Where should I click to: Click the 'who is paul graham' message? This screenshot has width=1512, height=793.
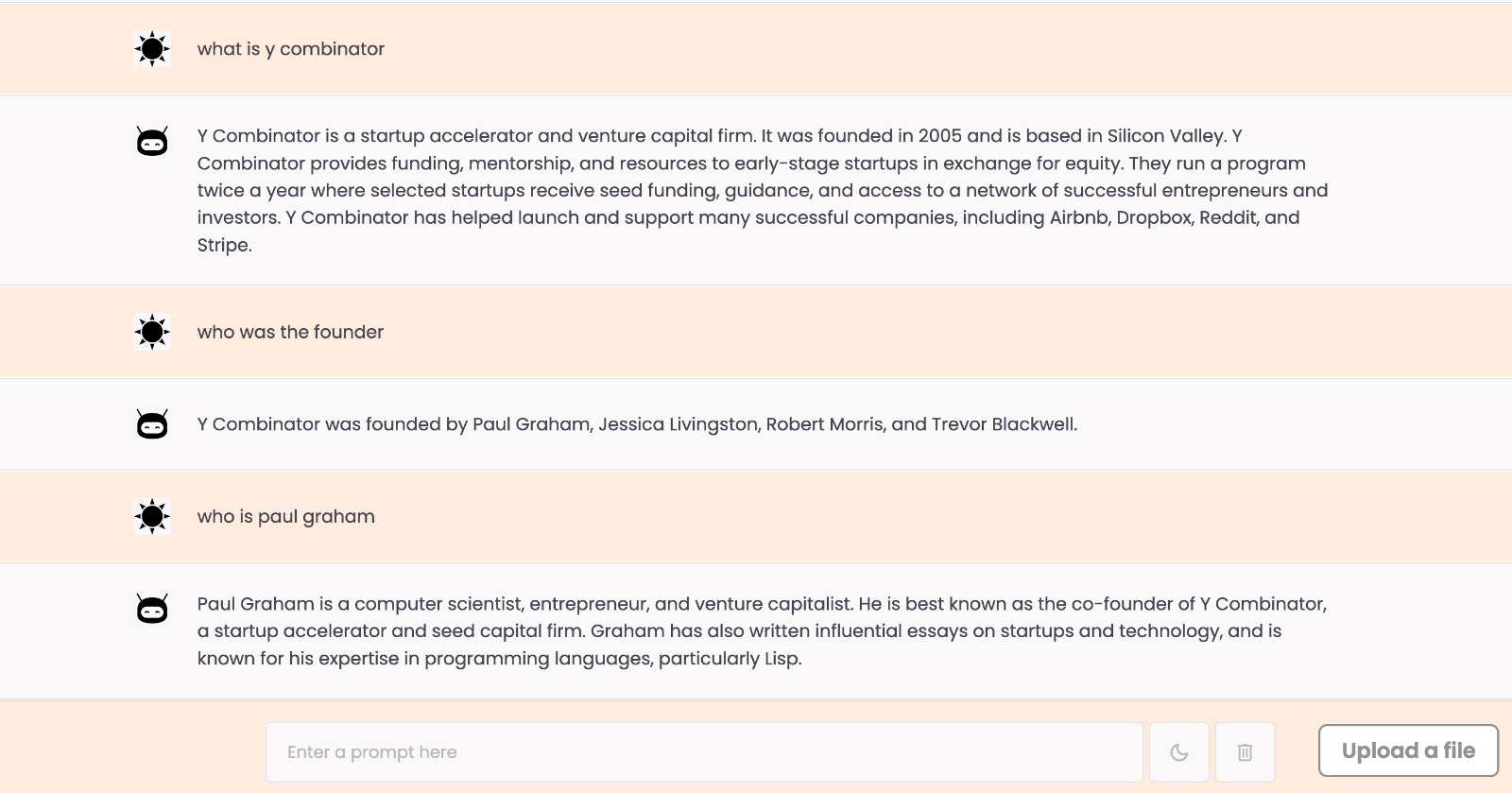pos(286,517)
